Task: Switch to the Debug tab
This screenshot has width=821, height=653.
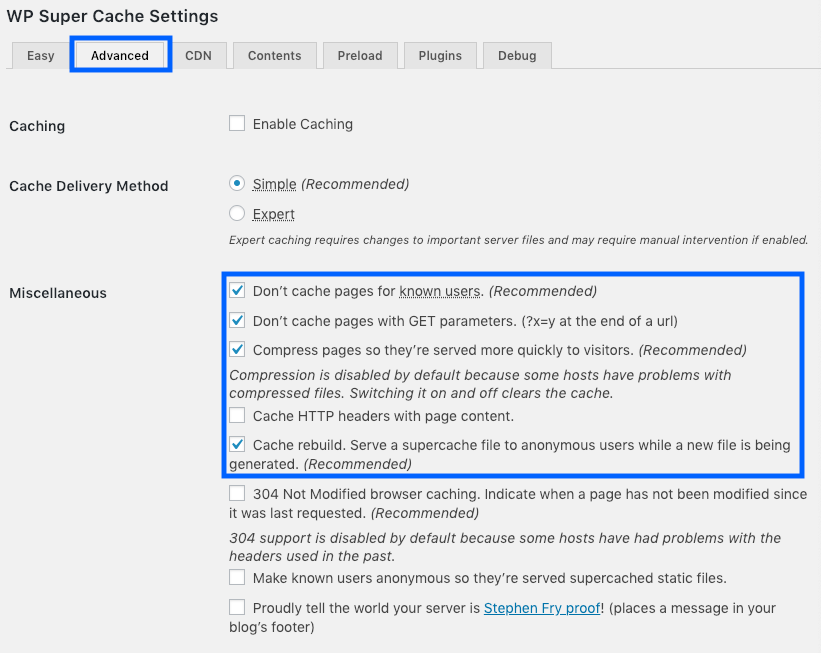Action: pos(517,56)
